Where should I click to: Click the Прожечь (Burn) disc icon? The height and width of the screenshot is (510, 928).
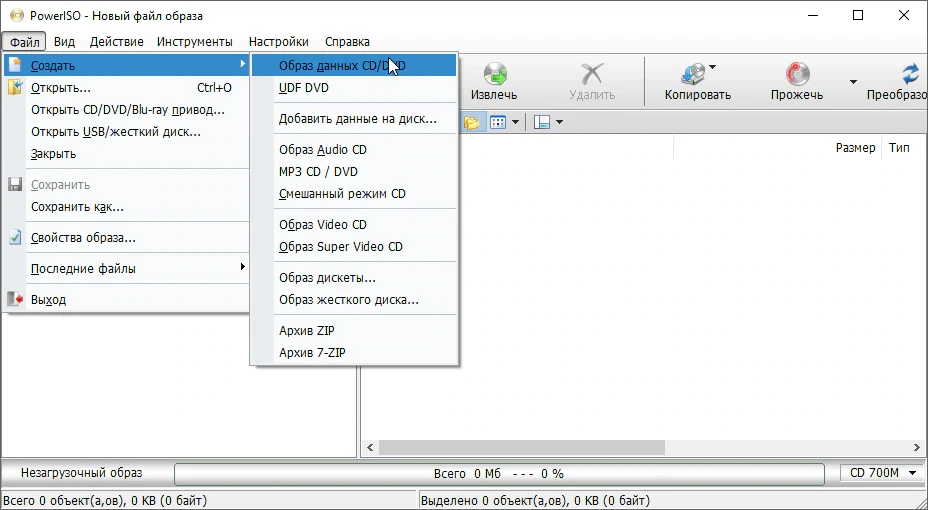click(x=797, y=74)
